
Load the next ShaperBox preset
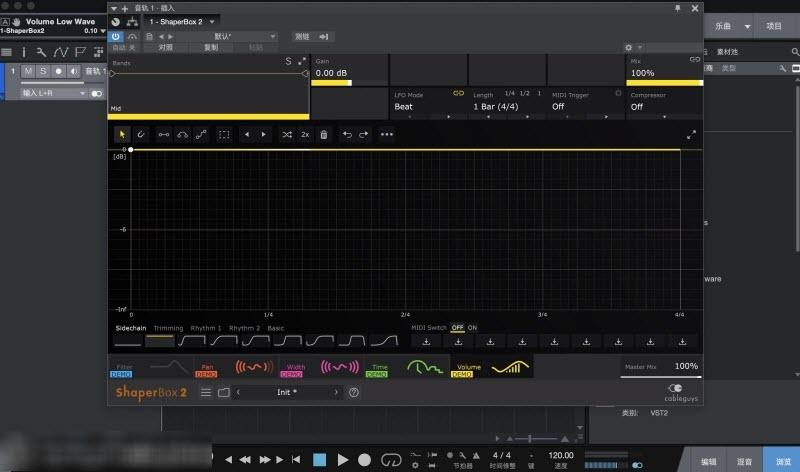click(336, 392)
